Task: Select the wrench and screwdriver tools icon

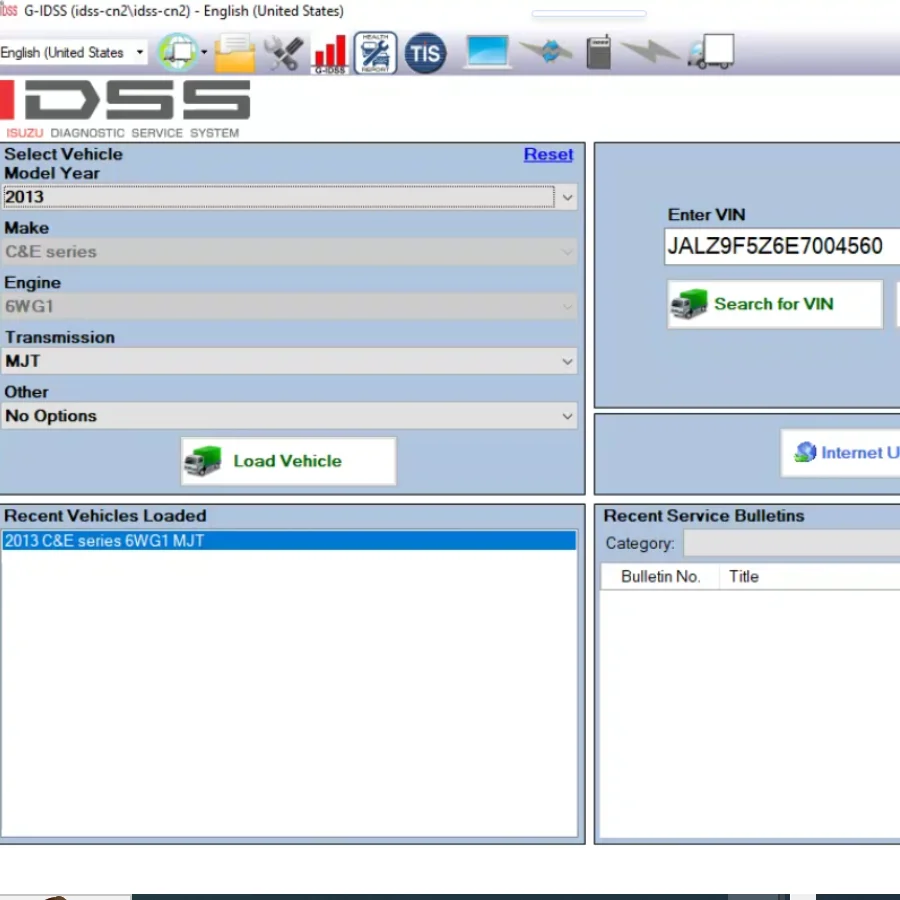Action: pos(283,52)
